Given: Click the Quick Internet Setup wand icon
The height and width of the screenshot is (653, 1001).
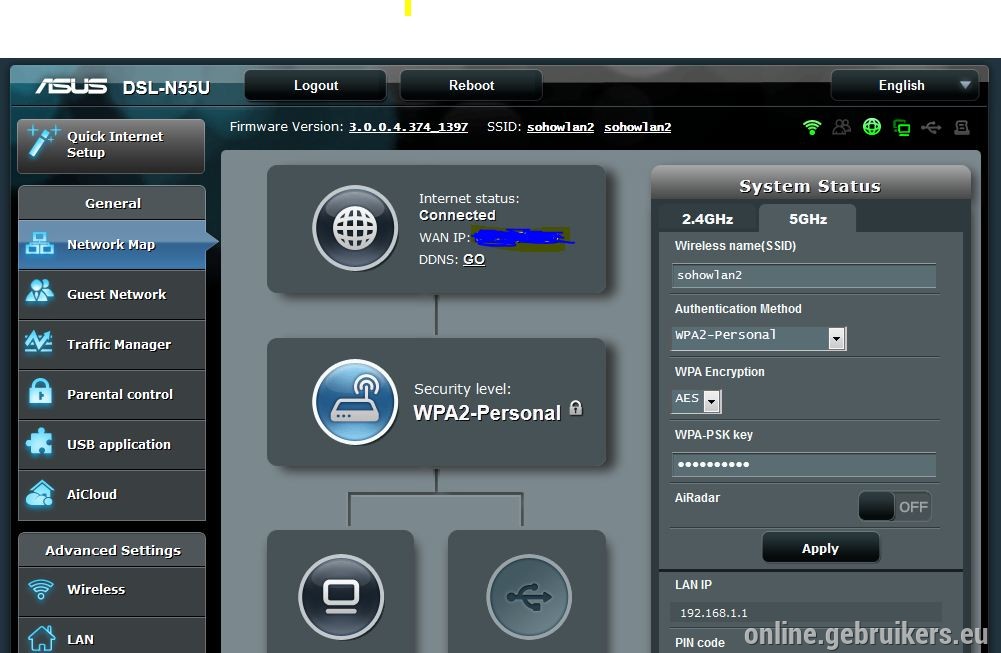Looking at the screenshot, I should point(43,141).
